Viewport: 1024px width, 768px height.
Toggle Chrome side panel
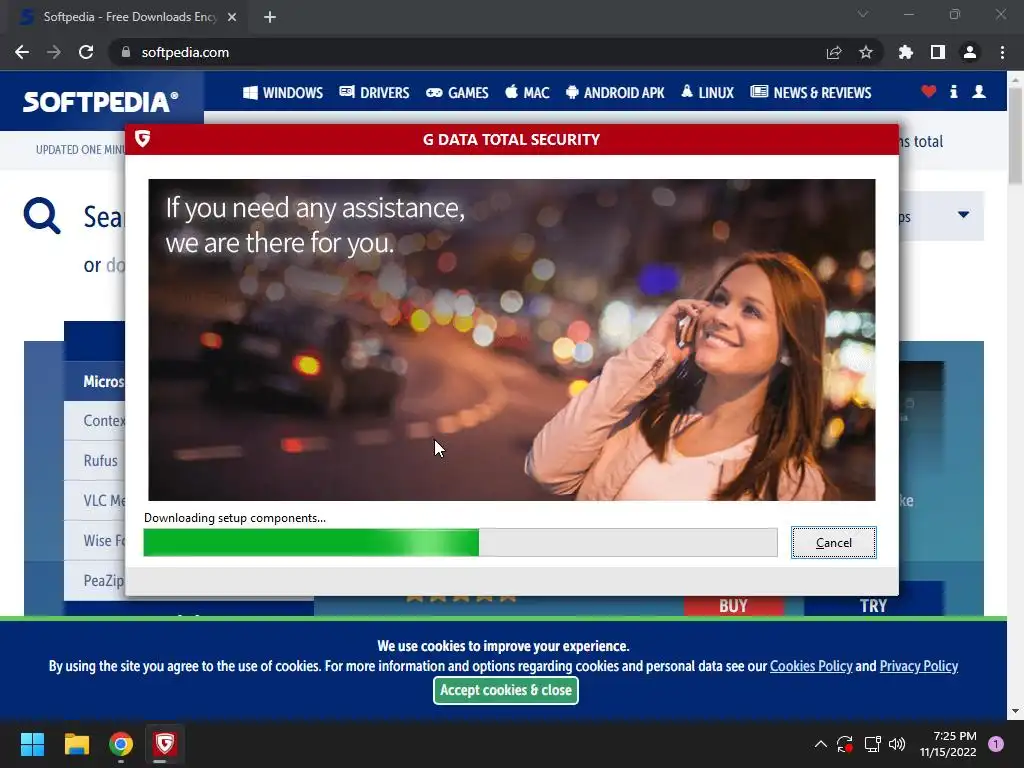point(938,52)
